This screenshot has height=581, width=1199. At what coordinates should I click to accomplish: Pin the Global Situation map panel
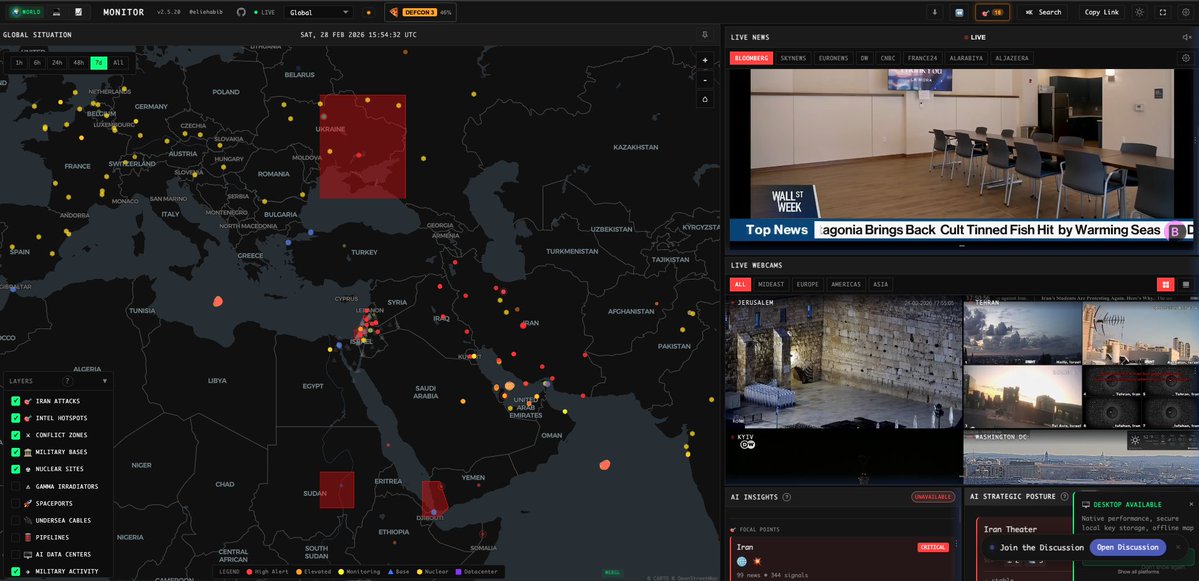705,34
